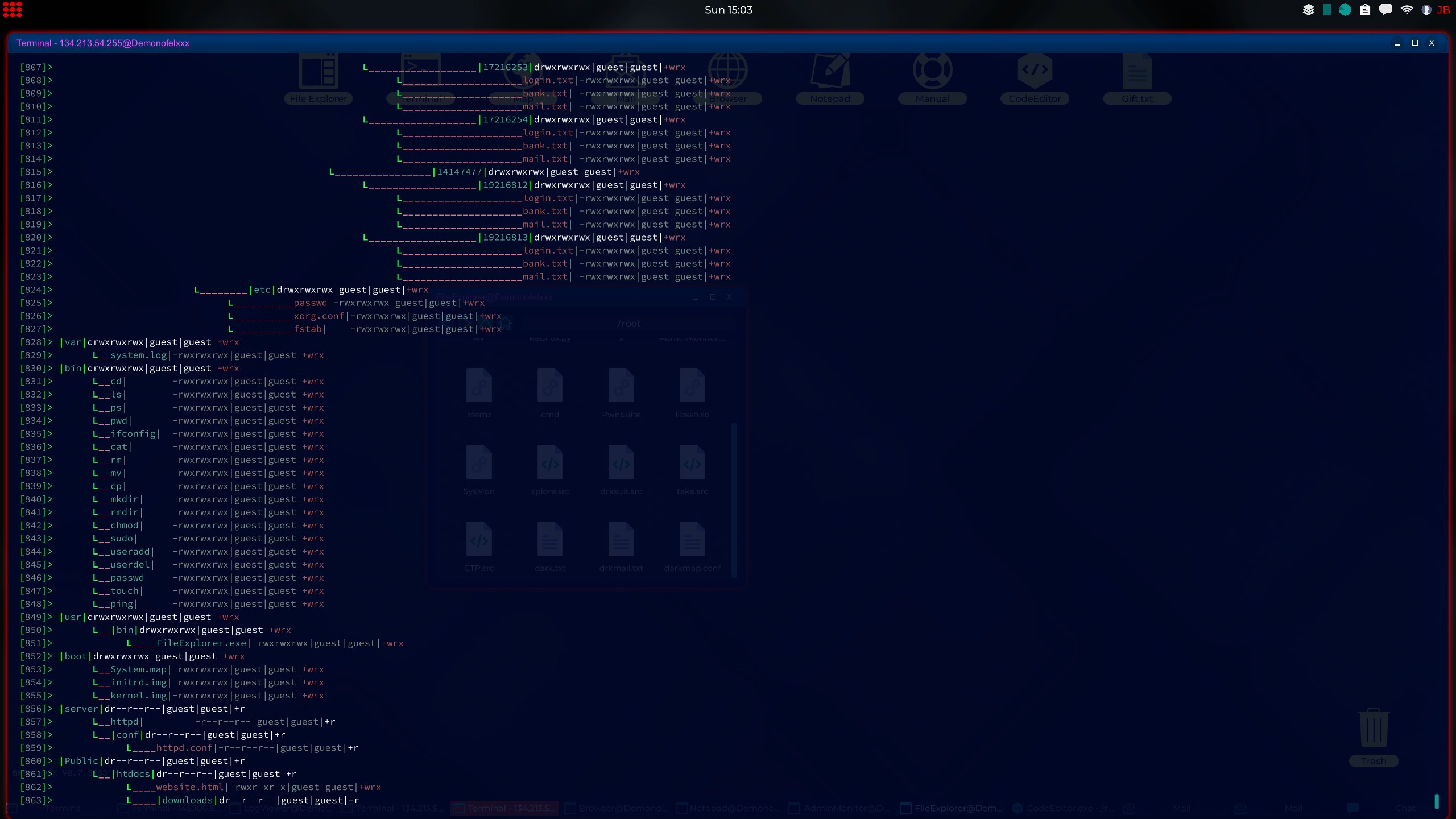Viewport: 1456px width, 819px height.
Task: Click the user avatar icon
Action: [1426, 10]
